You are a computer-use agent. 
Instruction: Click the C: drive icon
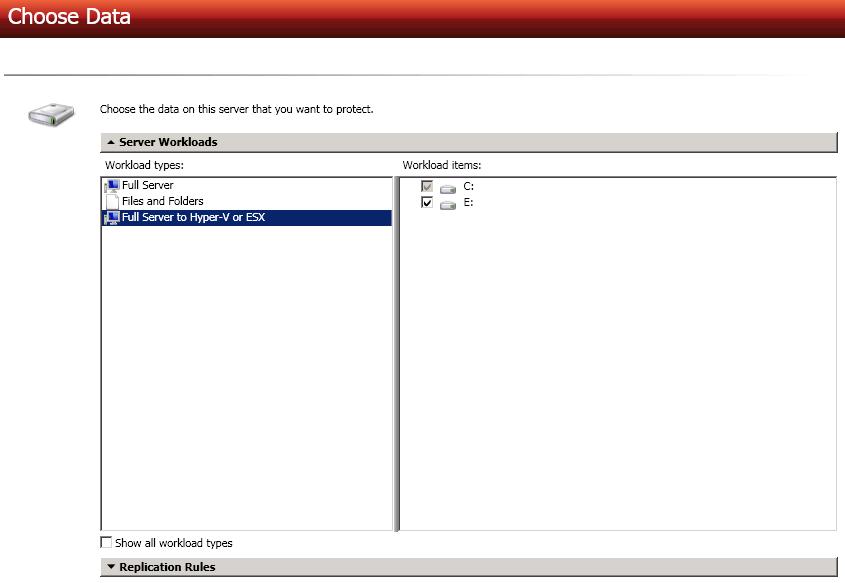click(x=447, y=187)
